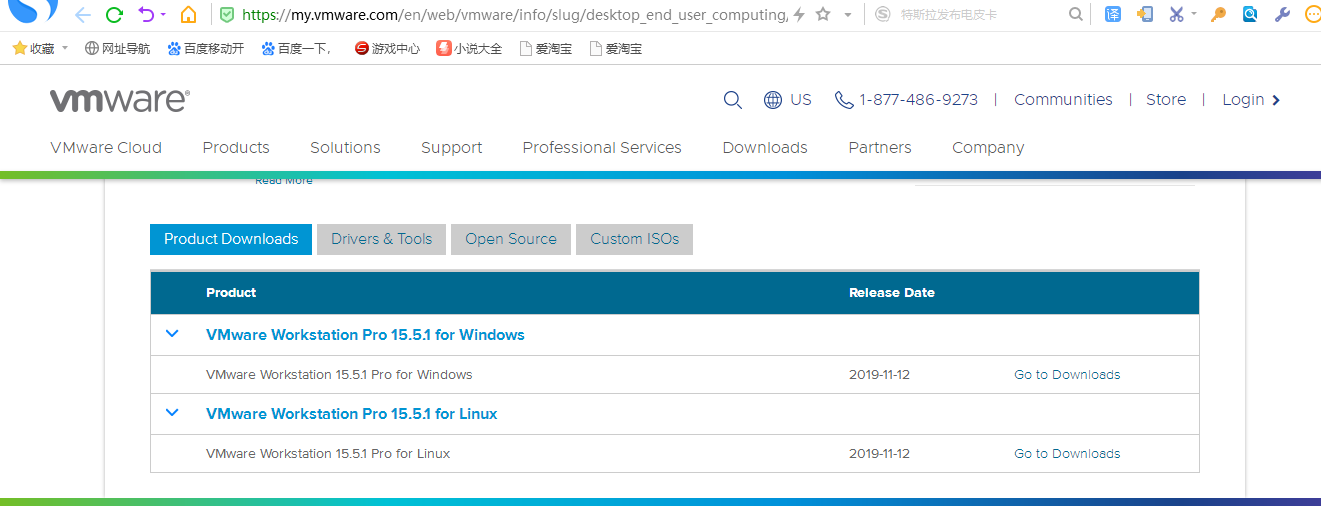This screenshot has height=512, width=1321.
Task: Open the 百度移动开 bookmark
Action: point(206,48)
